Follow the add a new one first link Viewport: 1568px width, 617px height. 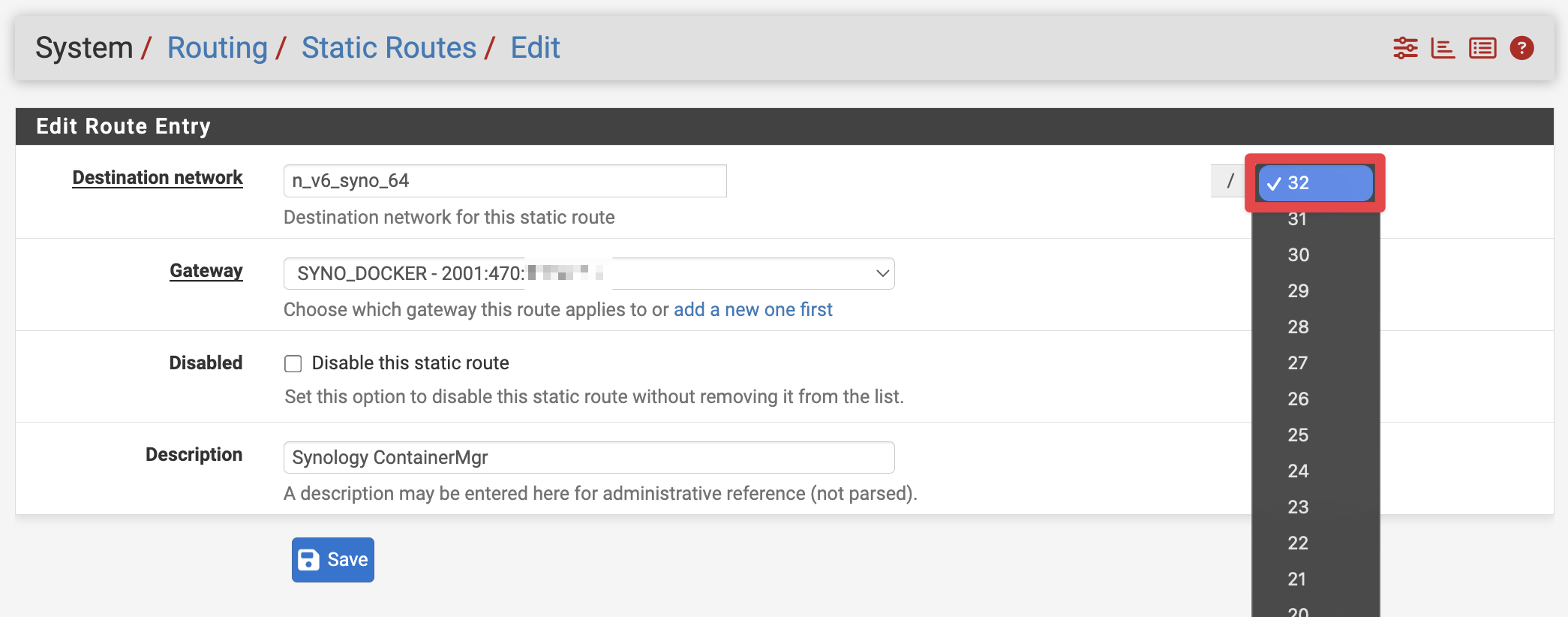[752, 310]
